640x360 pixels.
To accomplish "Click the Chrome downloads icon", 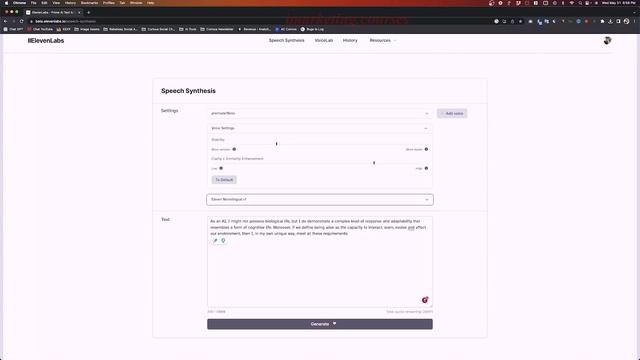I will 611,21.
